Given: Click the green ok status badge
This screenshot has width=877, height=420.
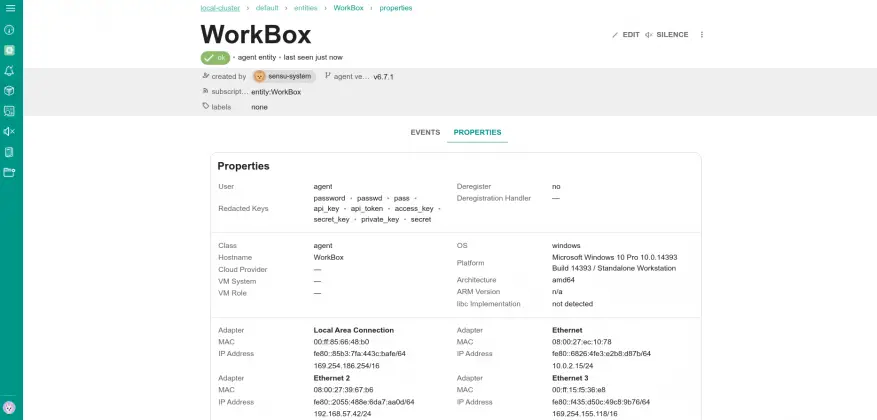Looking at the screenshot, I should (x=215, y=58).
